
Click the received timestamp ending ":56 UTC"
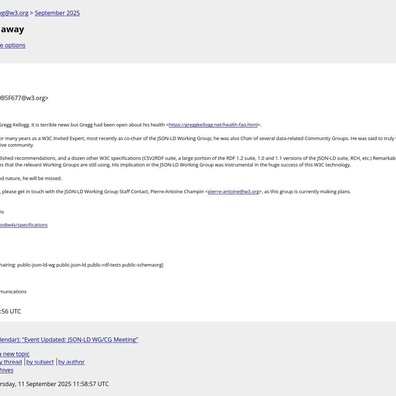tap(10, 311)
